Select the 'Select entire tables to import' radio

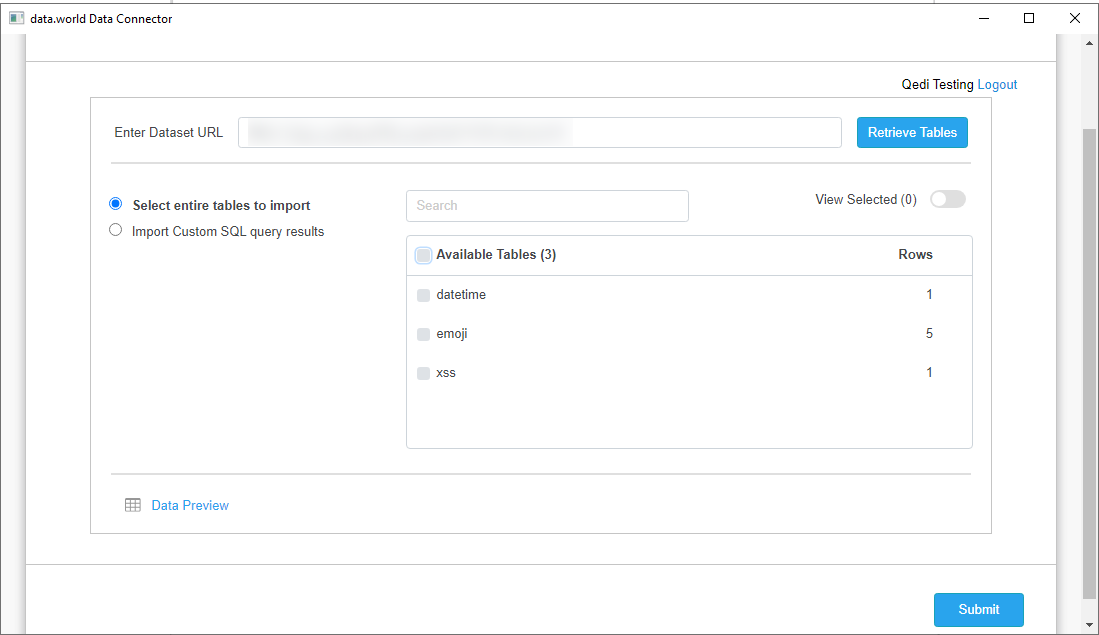(x=116, y=204)
